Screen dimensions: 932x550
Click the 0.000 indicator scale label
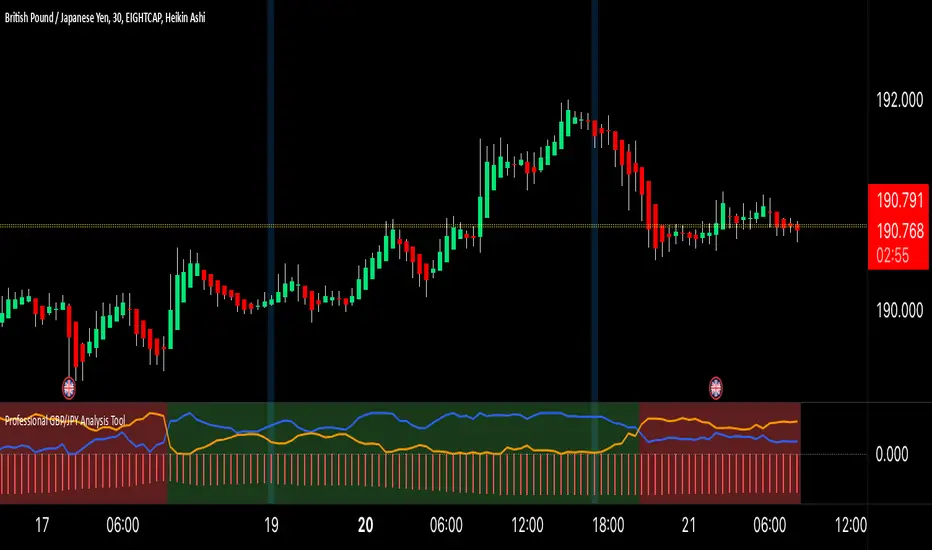pos(892,454)
